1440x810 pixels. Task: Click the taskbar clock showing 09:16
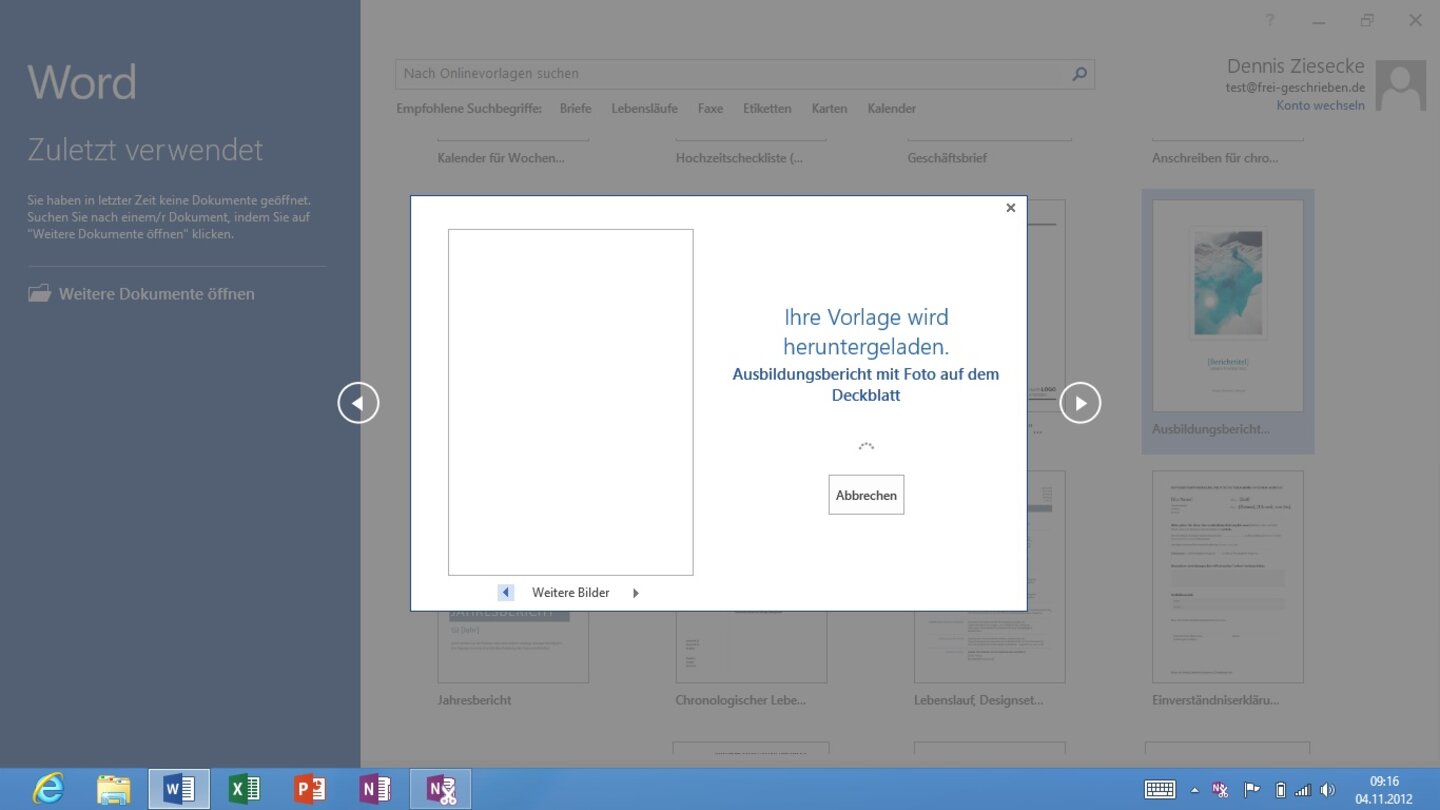pos(1384,789)
